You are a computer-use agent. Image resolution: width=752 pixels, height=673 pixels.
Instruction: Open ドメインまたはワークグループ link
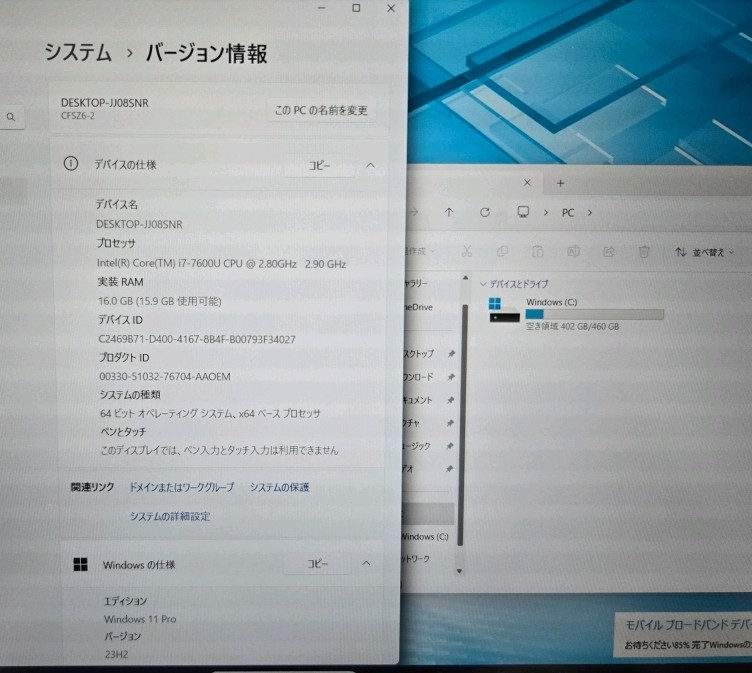[182, 487]
